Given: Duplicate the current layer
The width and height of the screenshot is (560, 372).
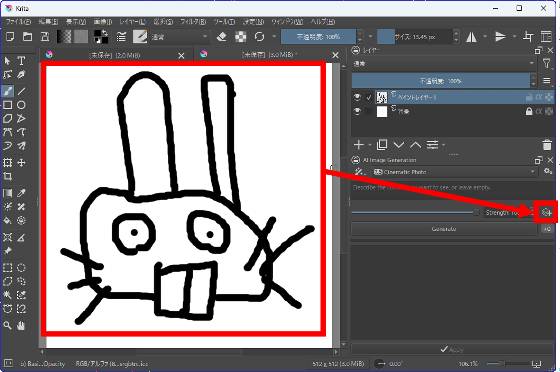Looking at the screenshot, I should [382, 145].
